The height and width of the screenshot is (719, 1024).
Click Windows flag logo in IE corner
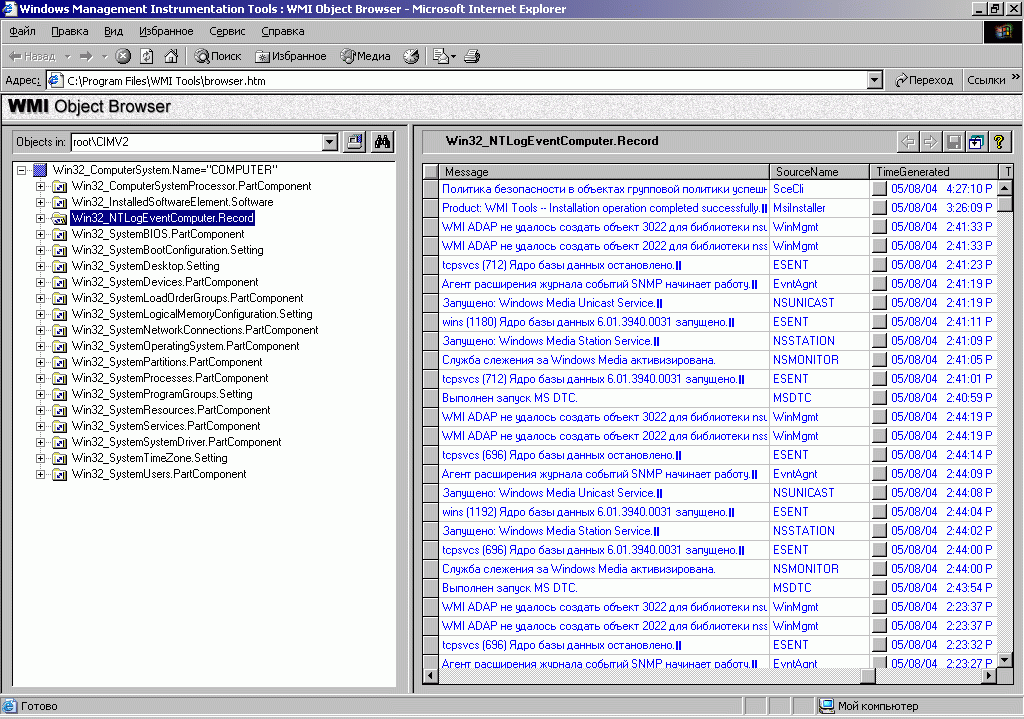[x=1002, y=31]
